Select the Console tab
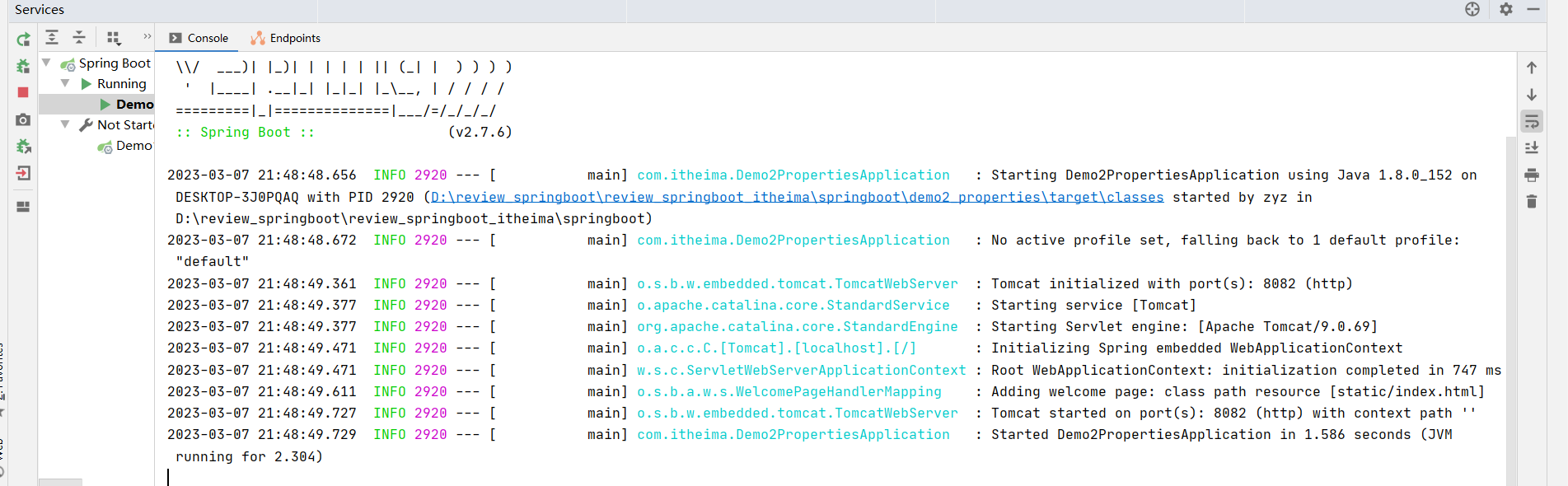1568x486 pixels. (199, 38)
